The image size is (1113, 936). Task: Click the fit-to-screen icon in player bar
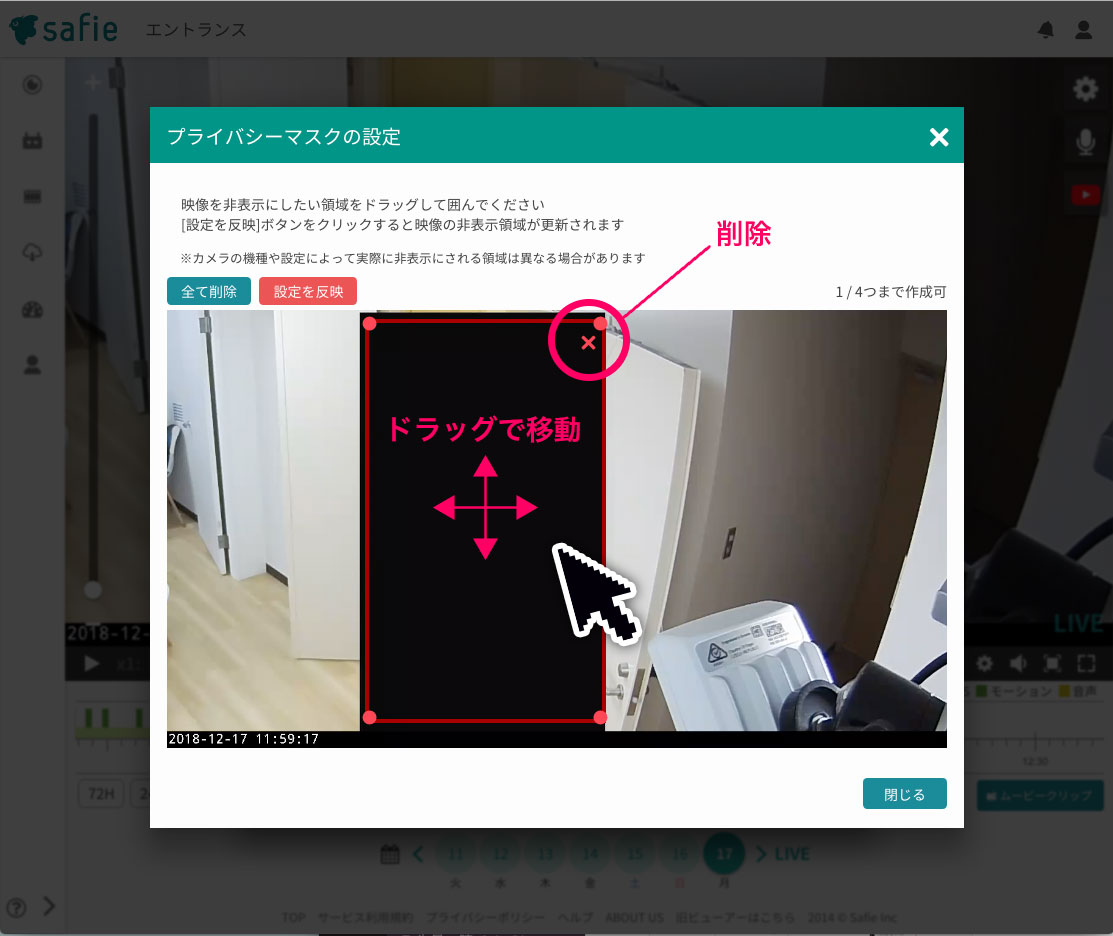tap(1052, 664)
